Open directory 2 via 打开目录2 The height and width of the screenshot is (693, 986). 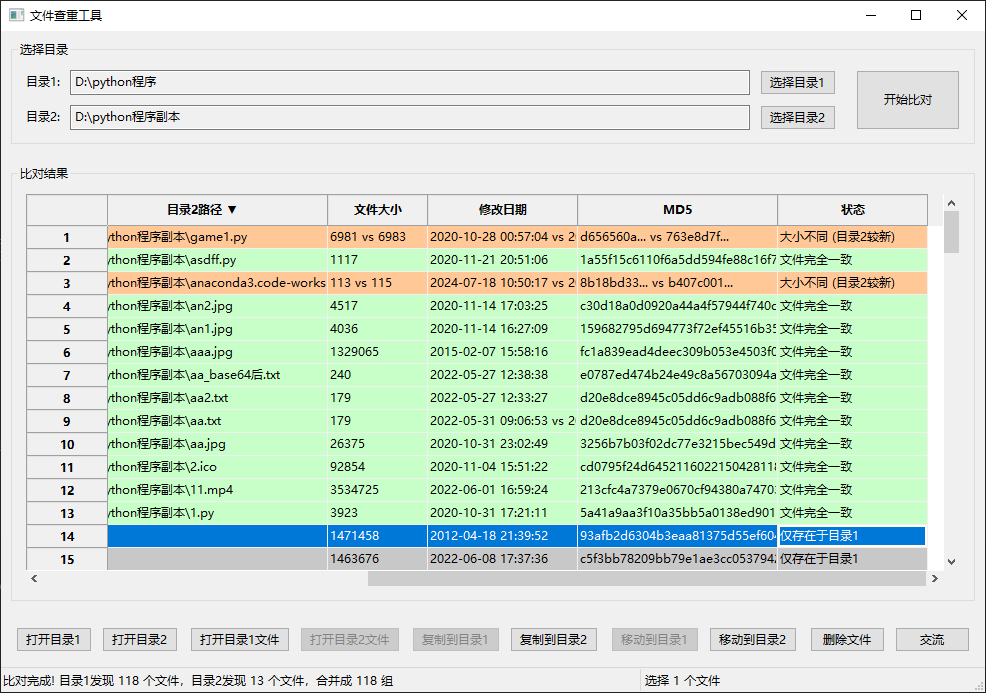(x=139, y=639)
